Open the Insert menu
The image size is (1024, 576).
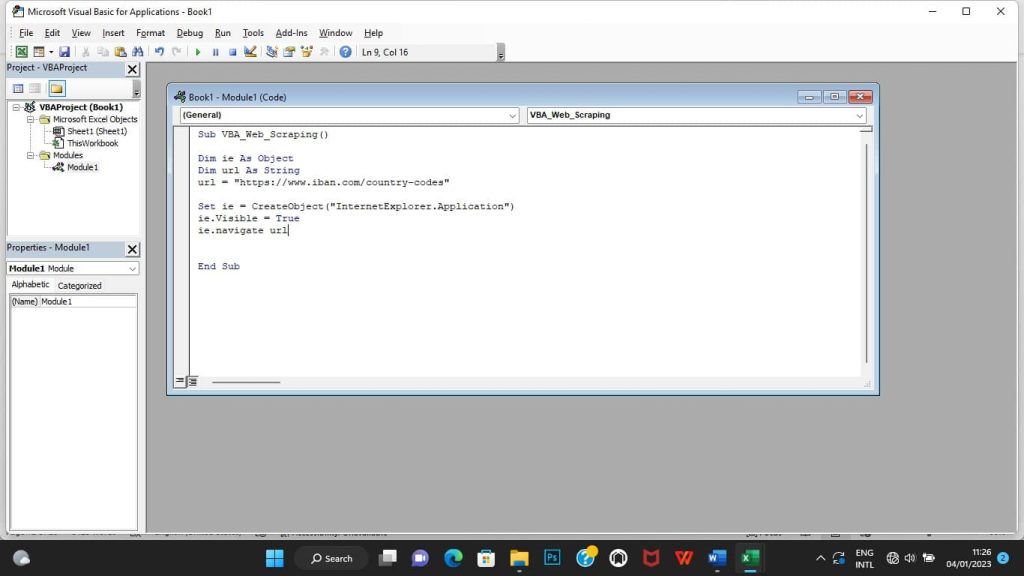coord(113,33)
